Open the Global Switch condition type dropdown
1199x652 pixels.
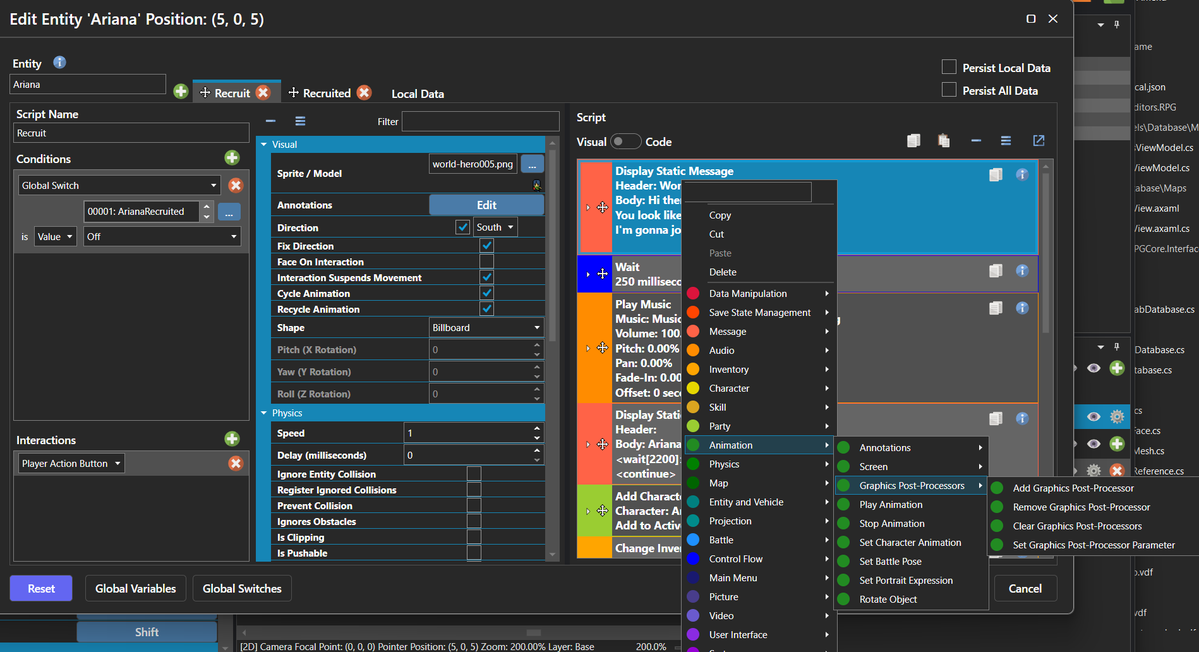click(119, 185)
